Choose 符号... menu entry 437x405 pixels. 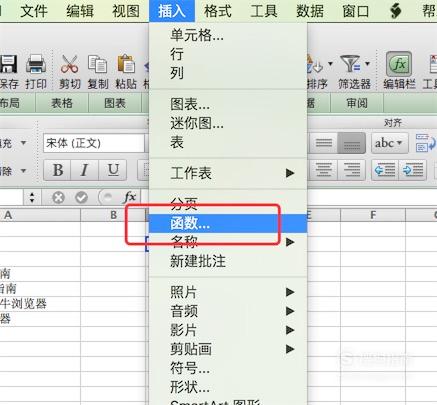[x=228, y=368]
